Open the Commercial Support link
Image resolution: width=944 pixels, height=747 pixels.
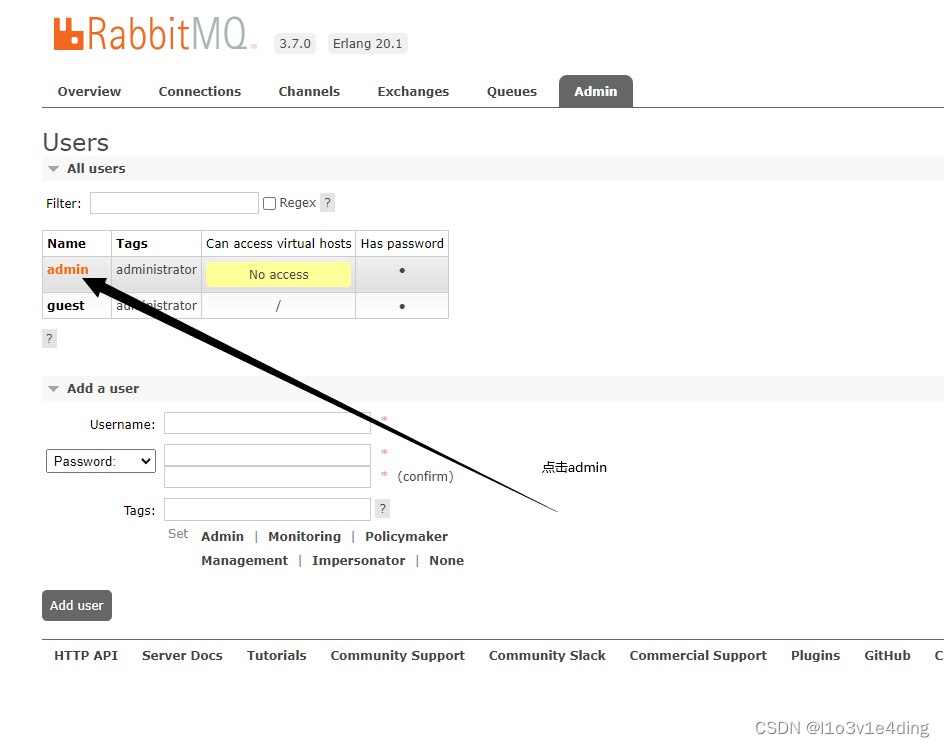(698, 656)
